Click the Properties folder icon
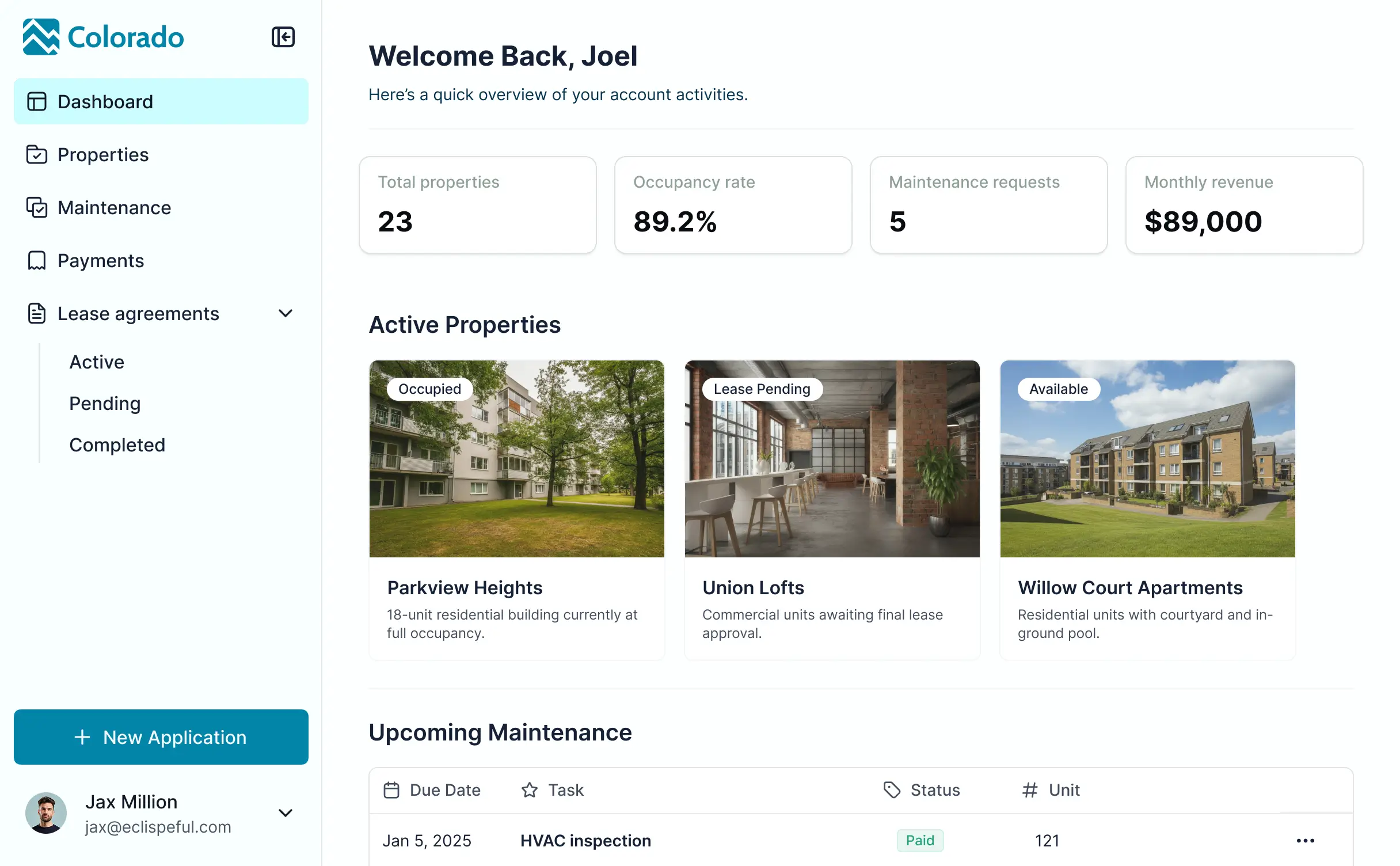The height and width of the screenshot is (866, 1400). pos(36,154)
